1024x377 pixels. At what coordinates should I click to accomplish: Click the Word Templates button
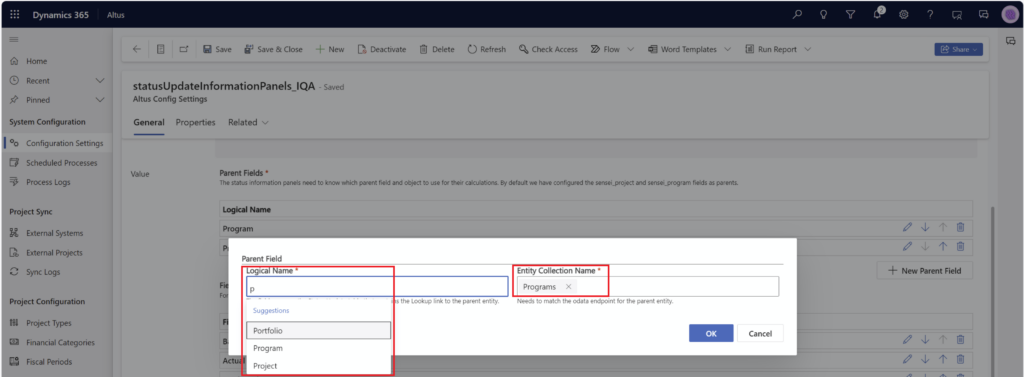[x=682, y=49]
